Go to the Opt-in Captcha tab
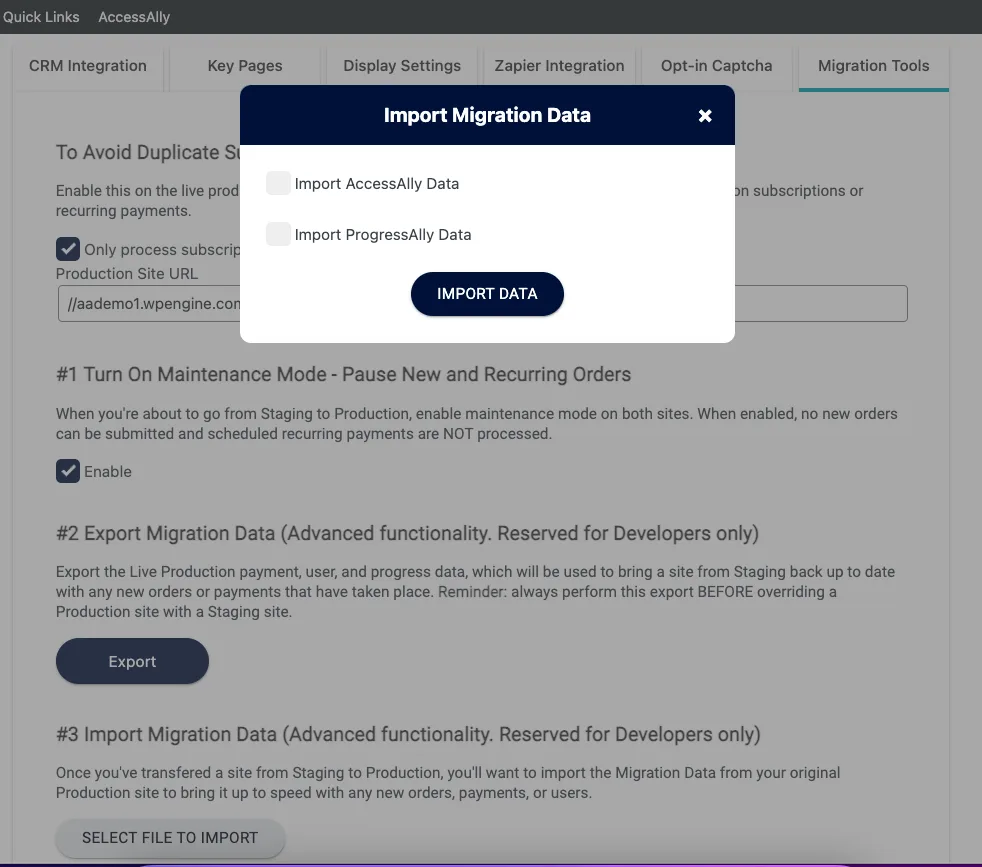Image resolution: width=982 pixels, height=867 pixels. (x=716, y=65)
